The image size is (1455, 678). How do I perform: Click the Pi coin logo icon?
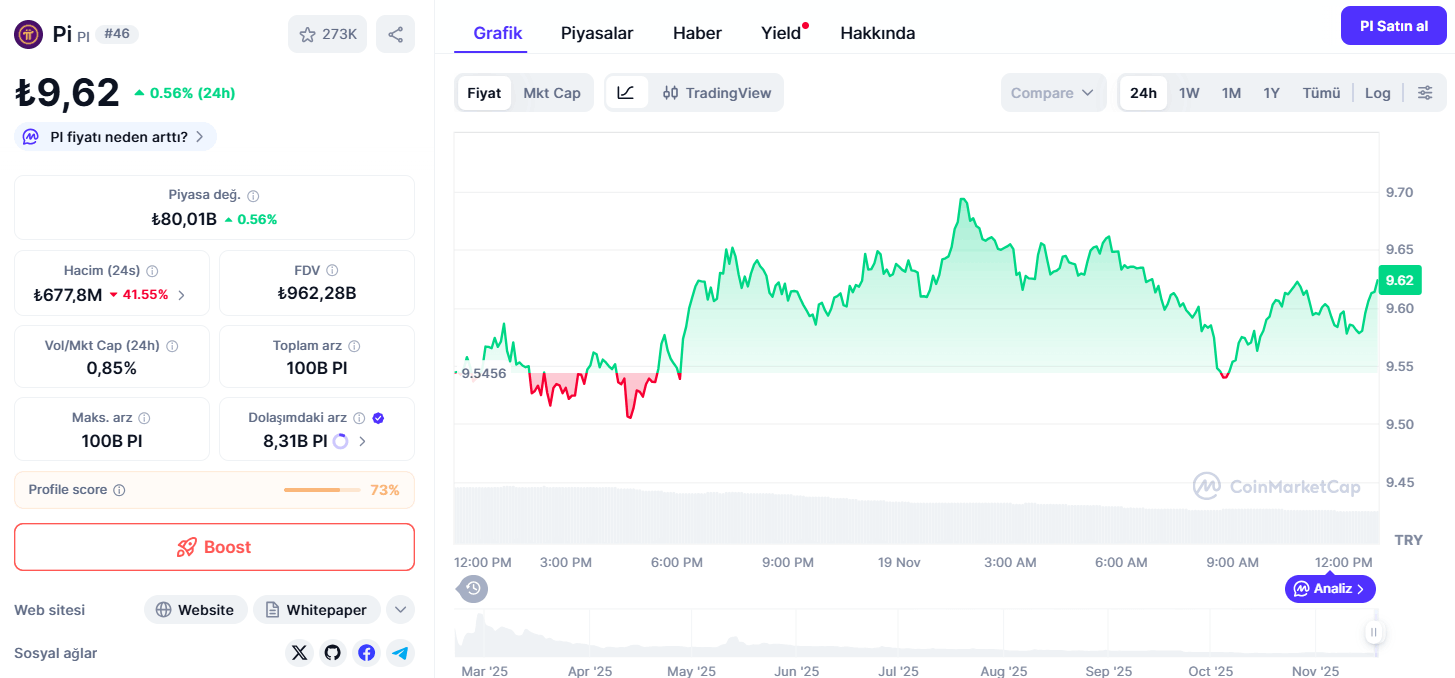[28, 34]
